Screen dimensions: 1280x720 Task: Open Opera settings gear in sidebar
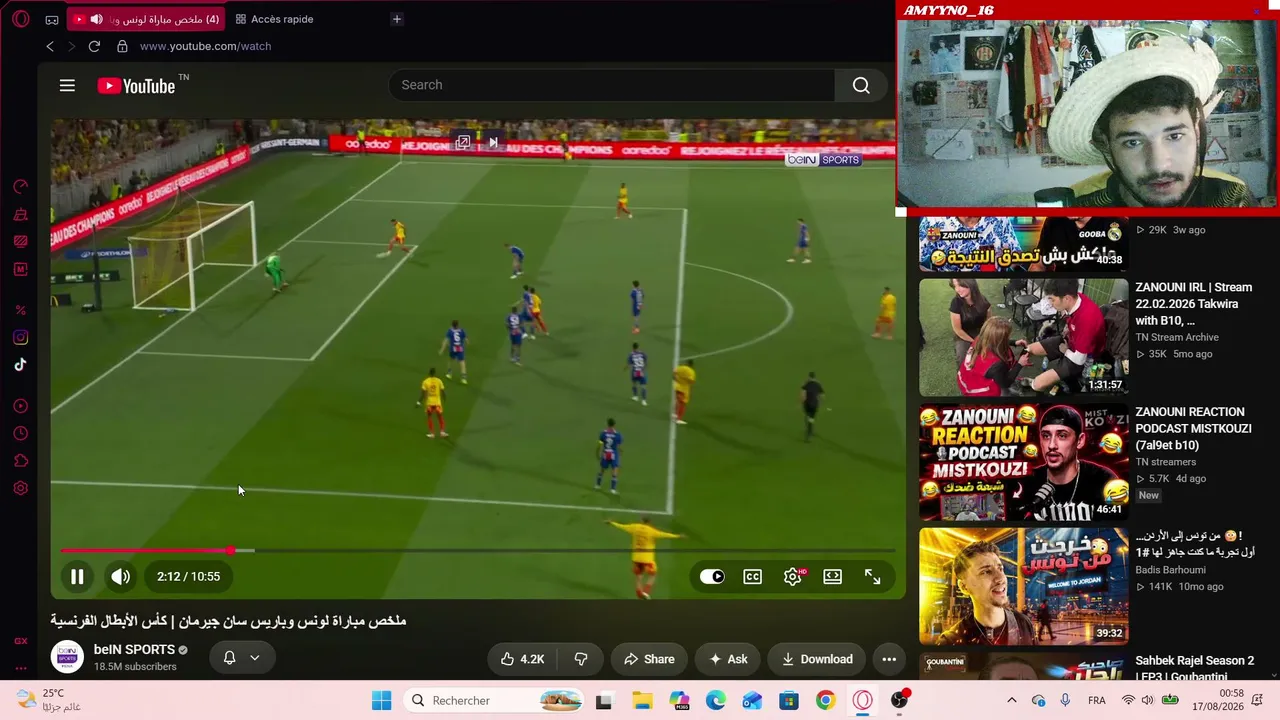(20, 488)
